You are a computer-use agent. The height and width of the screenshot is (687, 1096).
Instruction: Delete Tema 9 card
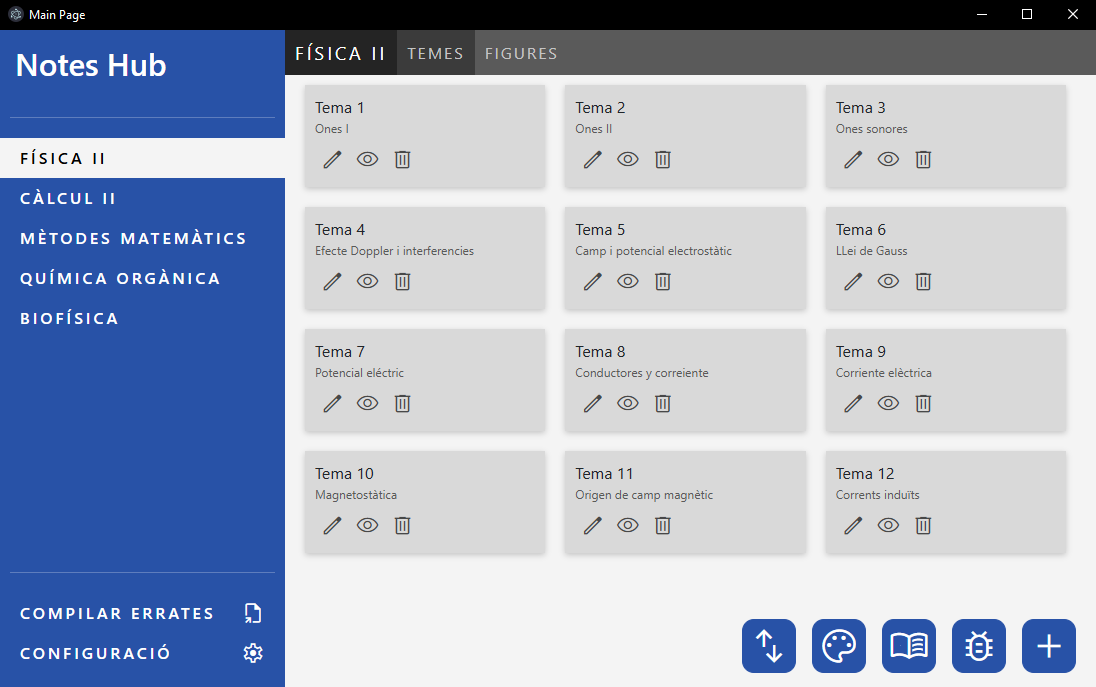[x=923, y=403]
